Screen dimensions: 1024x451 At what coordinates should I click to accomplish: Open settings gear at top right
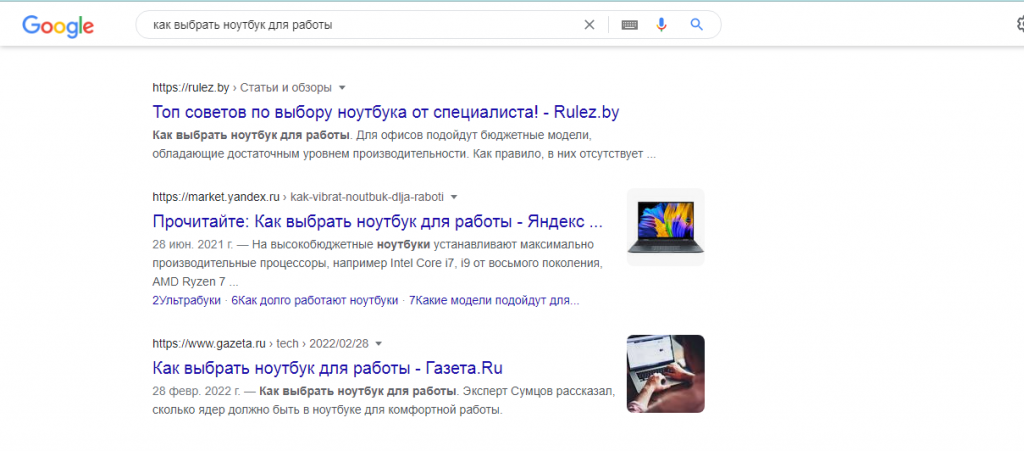(x=1020, y=24)
